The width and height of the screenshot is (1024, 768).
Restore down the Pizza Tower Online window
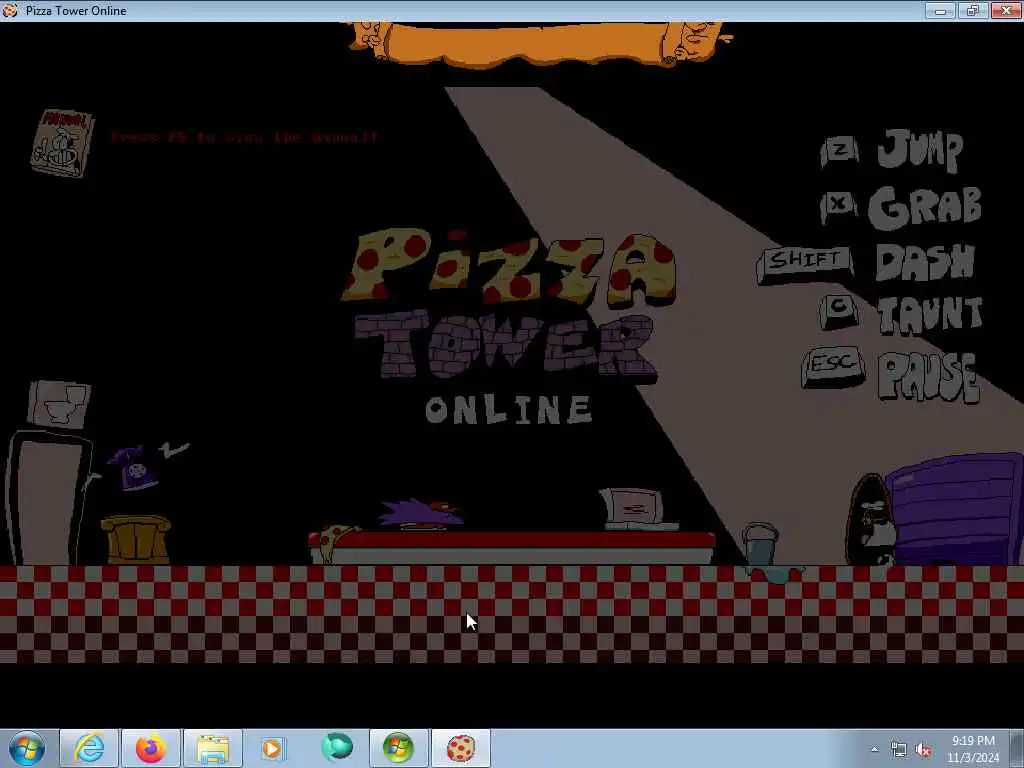(x=973, y=10)
